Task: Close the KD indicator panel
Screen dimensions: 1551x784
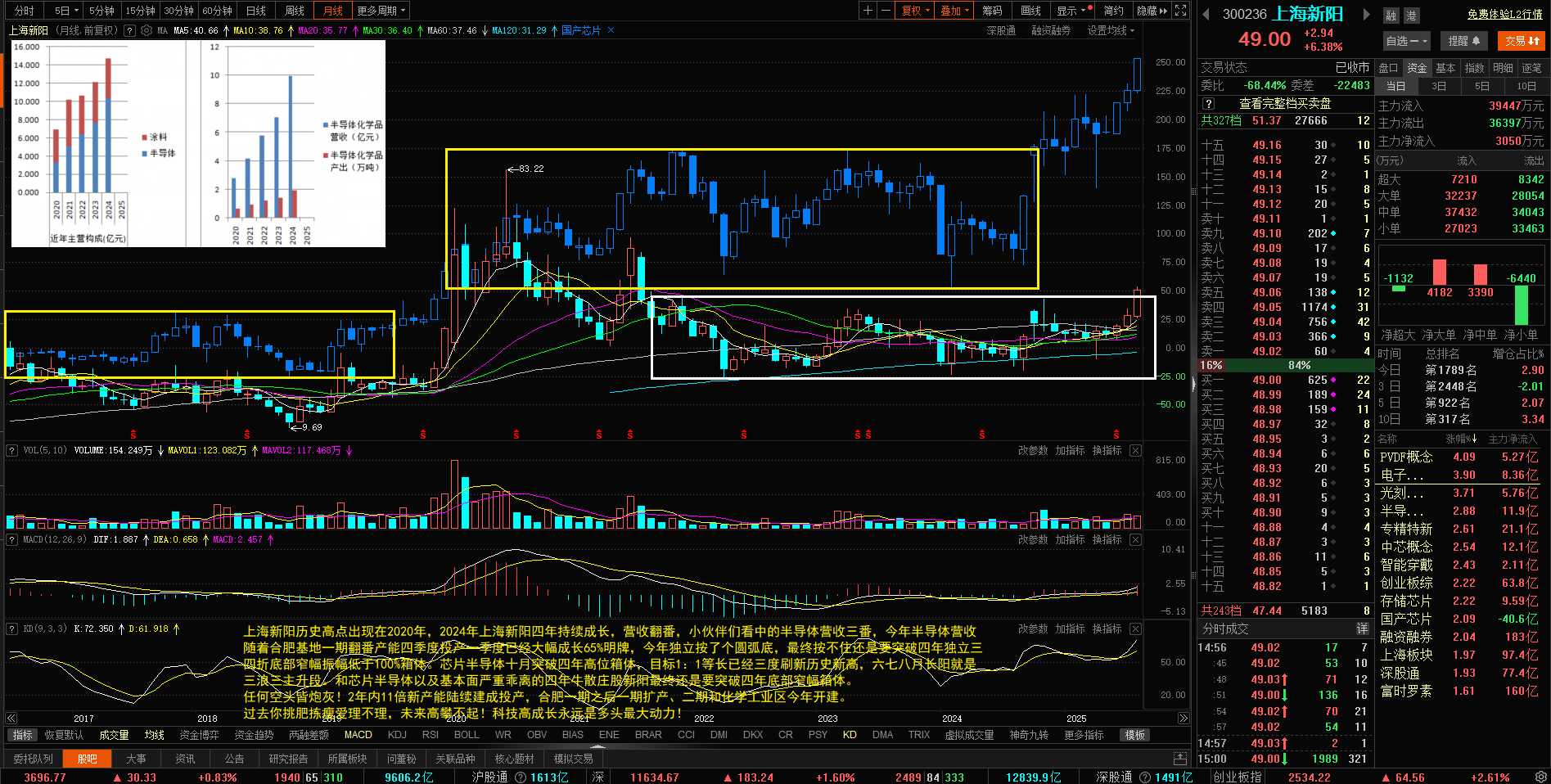Action: coord(1135,629)
